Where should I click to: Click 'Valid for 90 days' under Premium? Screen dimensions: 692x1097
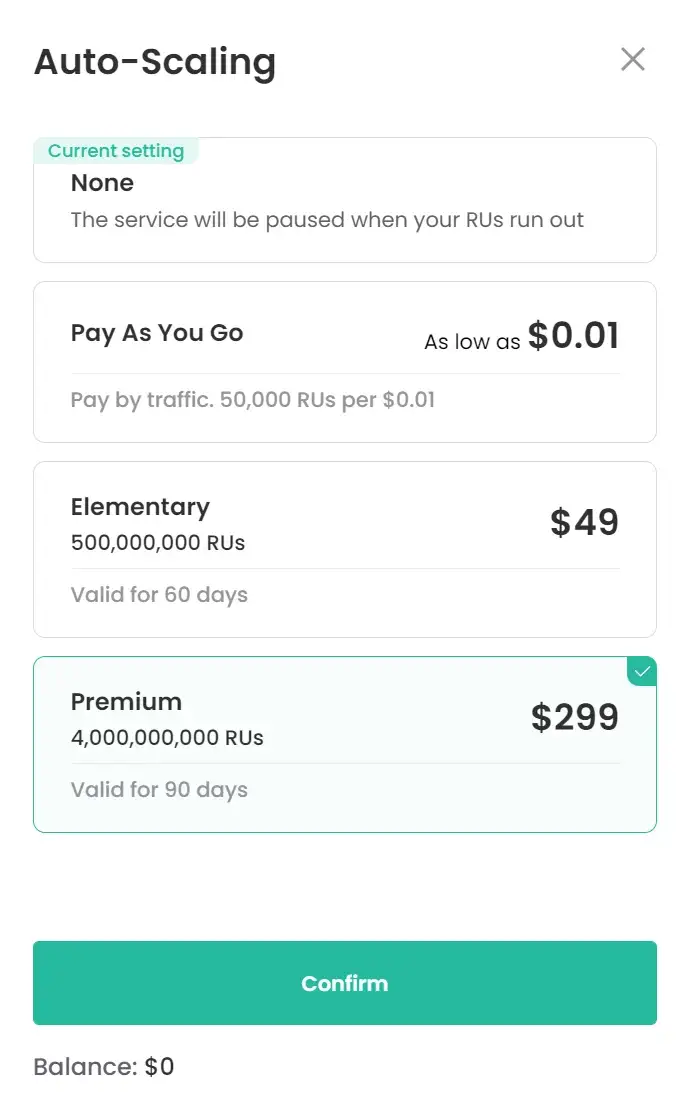pyautogui.click(x=160, y=790)
